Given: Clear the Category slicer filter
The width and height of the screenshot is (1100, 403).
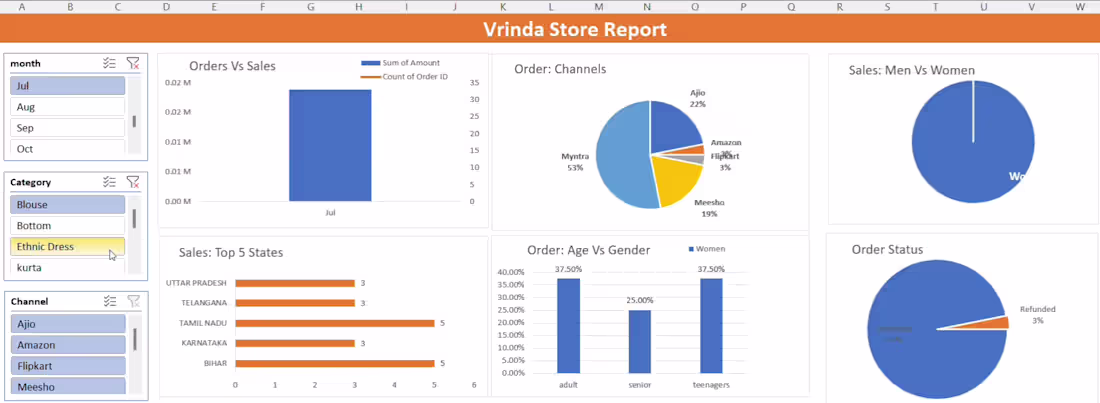Looking at the screenshot, I should click(x=133, y=182).
